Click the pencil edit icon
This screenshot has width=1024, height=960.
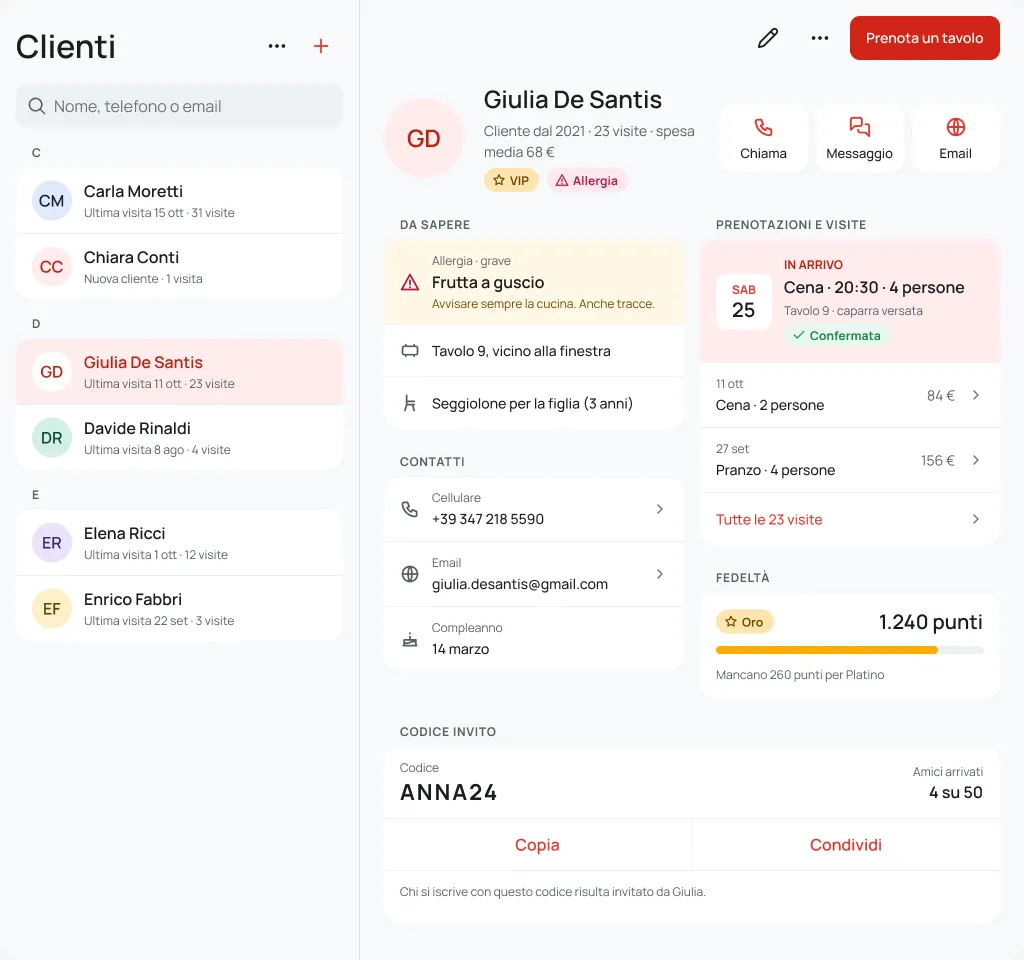(767, 39)
